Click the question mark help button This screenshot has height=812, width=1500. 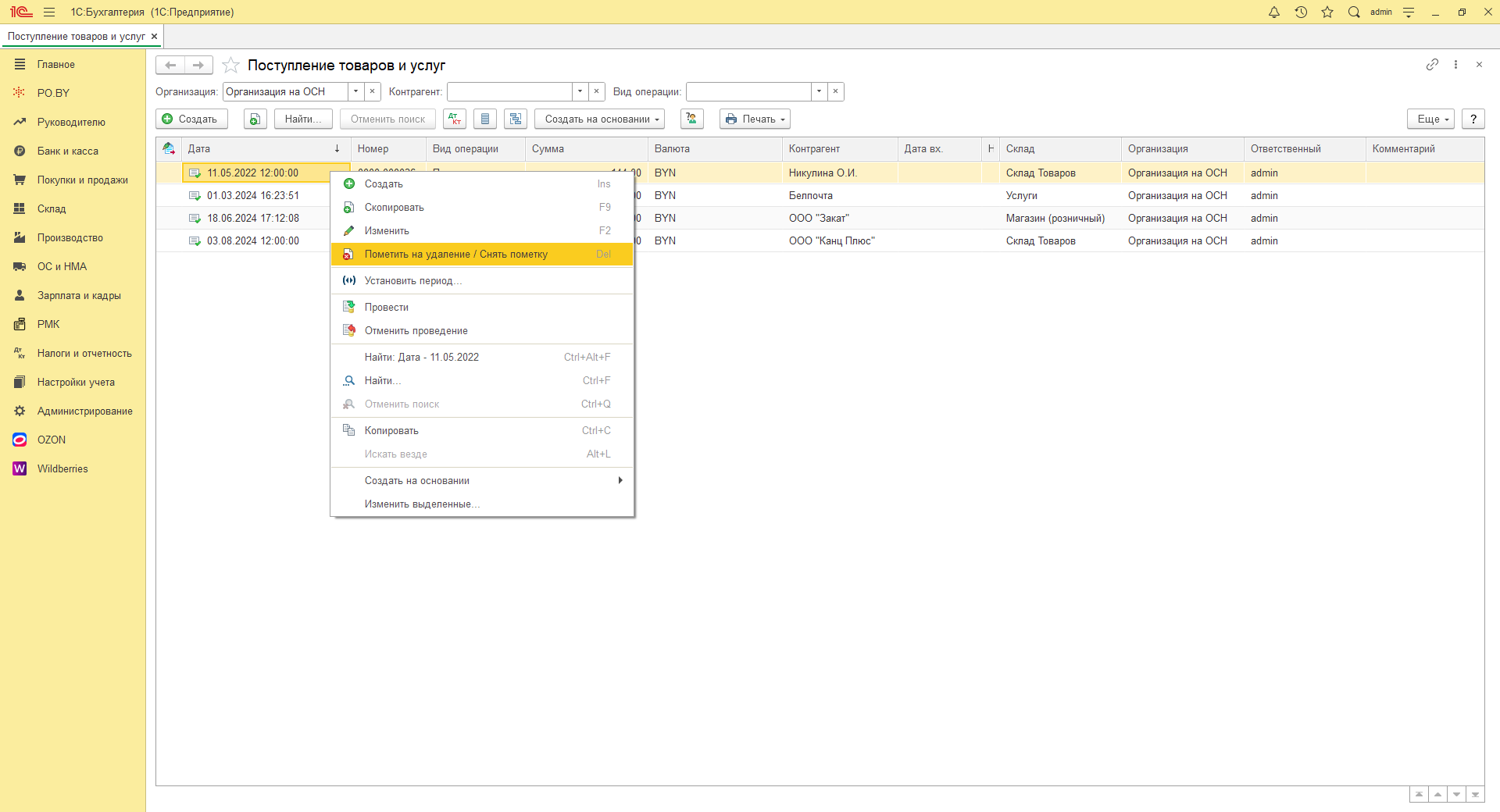tap(1473, 119)
